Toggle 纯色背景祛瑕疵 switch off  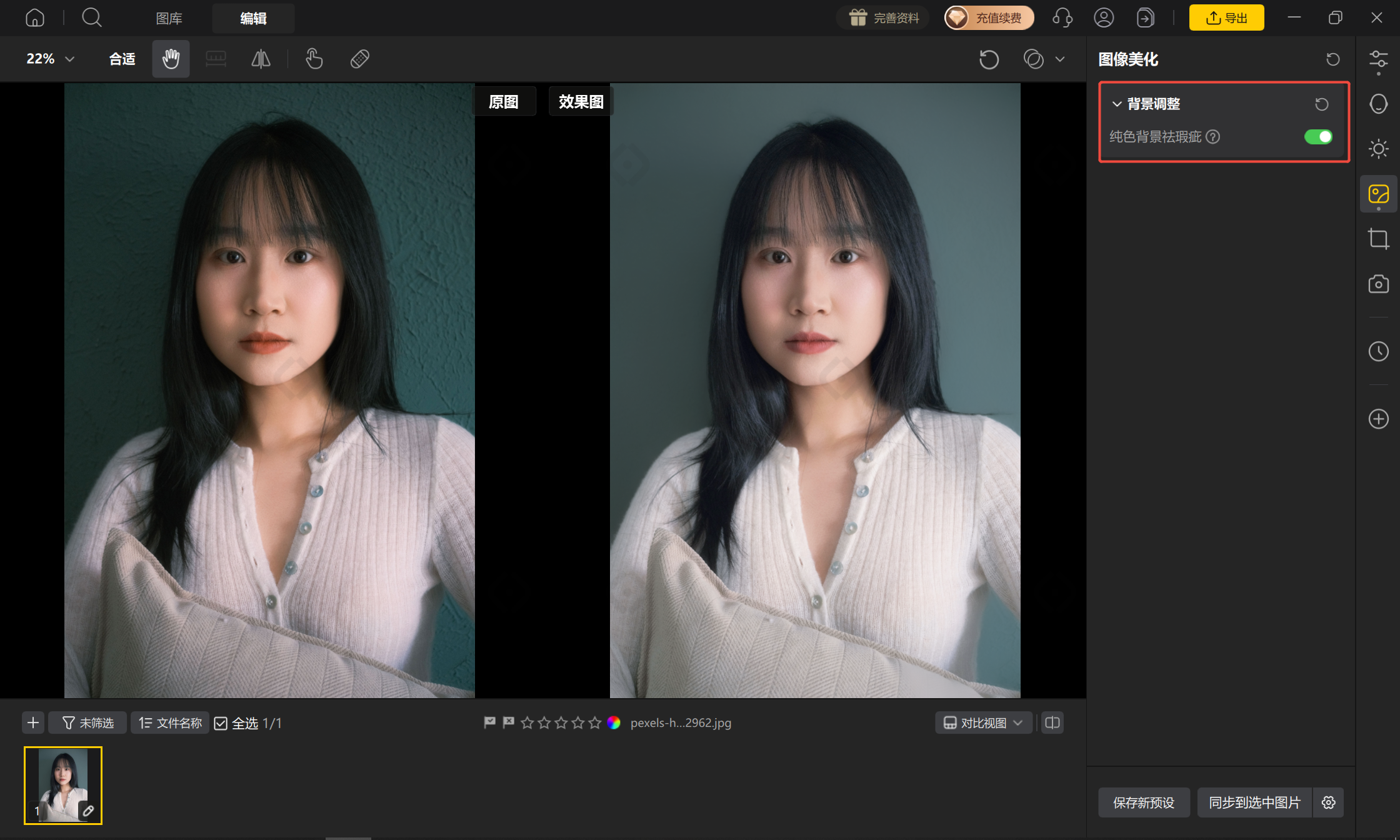pos(1318,137)
